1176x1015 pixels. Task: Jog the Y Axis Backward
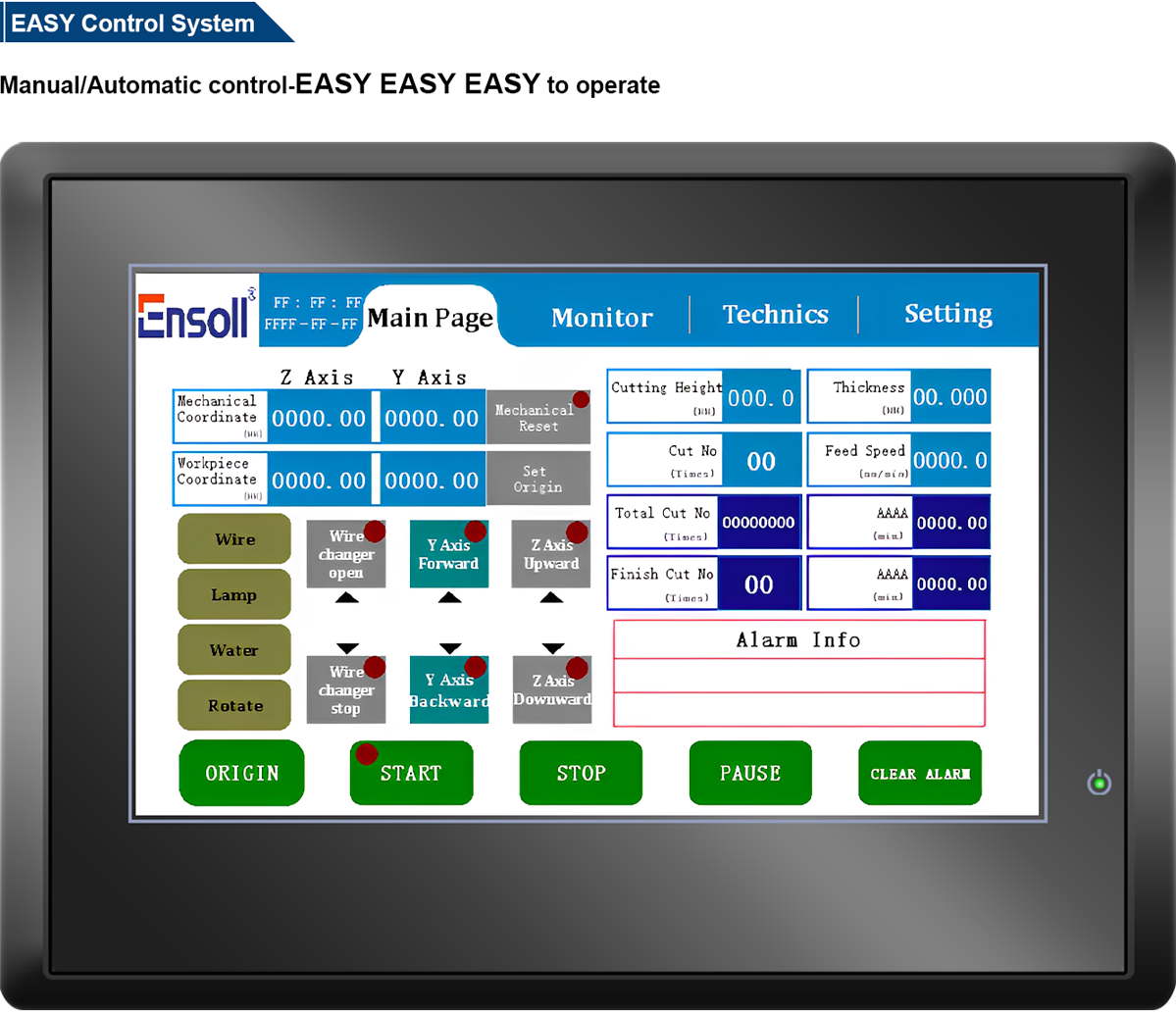coord(448,689)
